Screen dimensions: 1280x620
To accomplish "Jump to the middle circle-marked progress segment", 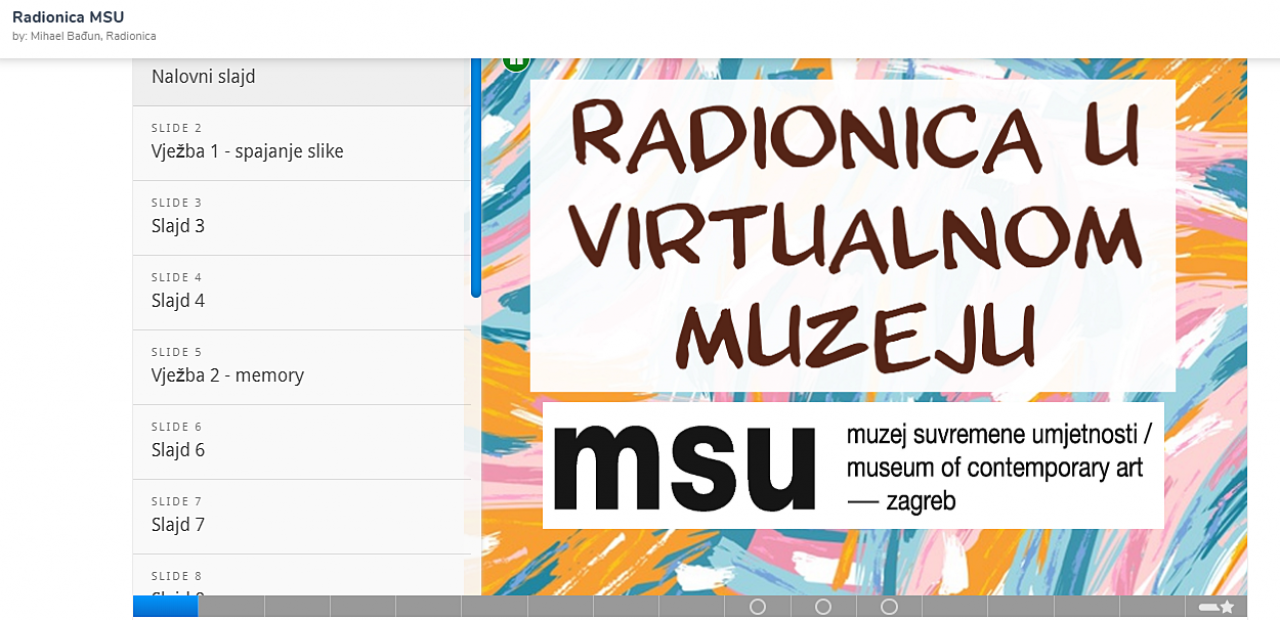I will coord(823,606).
